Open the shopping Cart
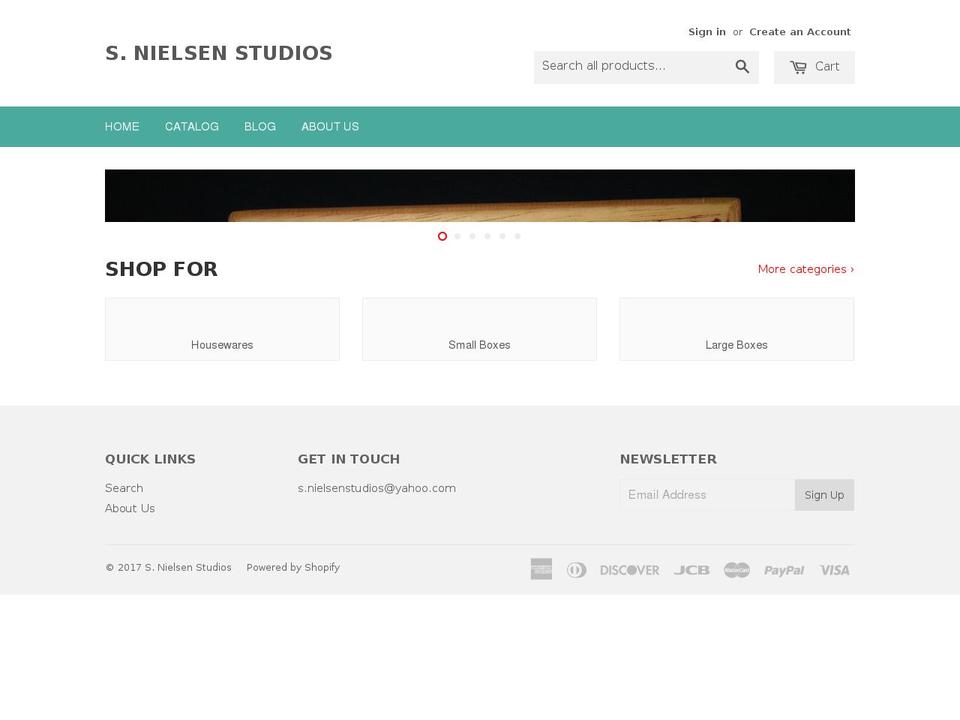Screen dimensions: 960x720 click(814, 66)
